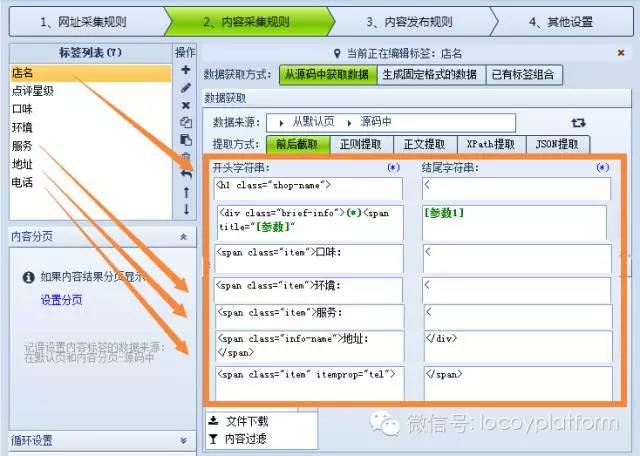This screenshot has width=640, height=456.
Task: Click the paste tag icon
Action: 186,140
